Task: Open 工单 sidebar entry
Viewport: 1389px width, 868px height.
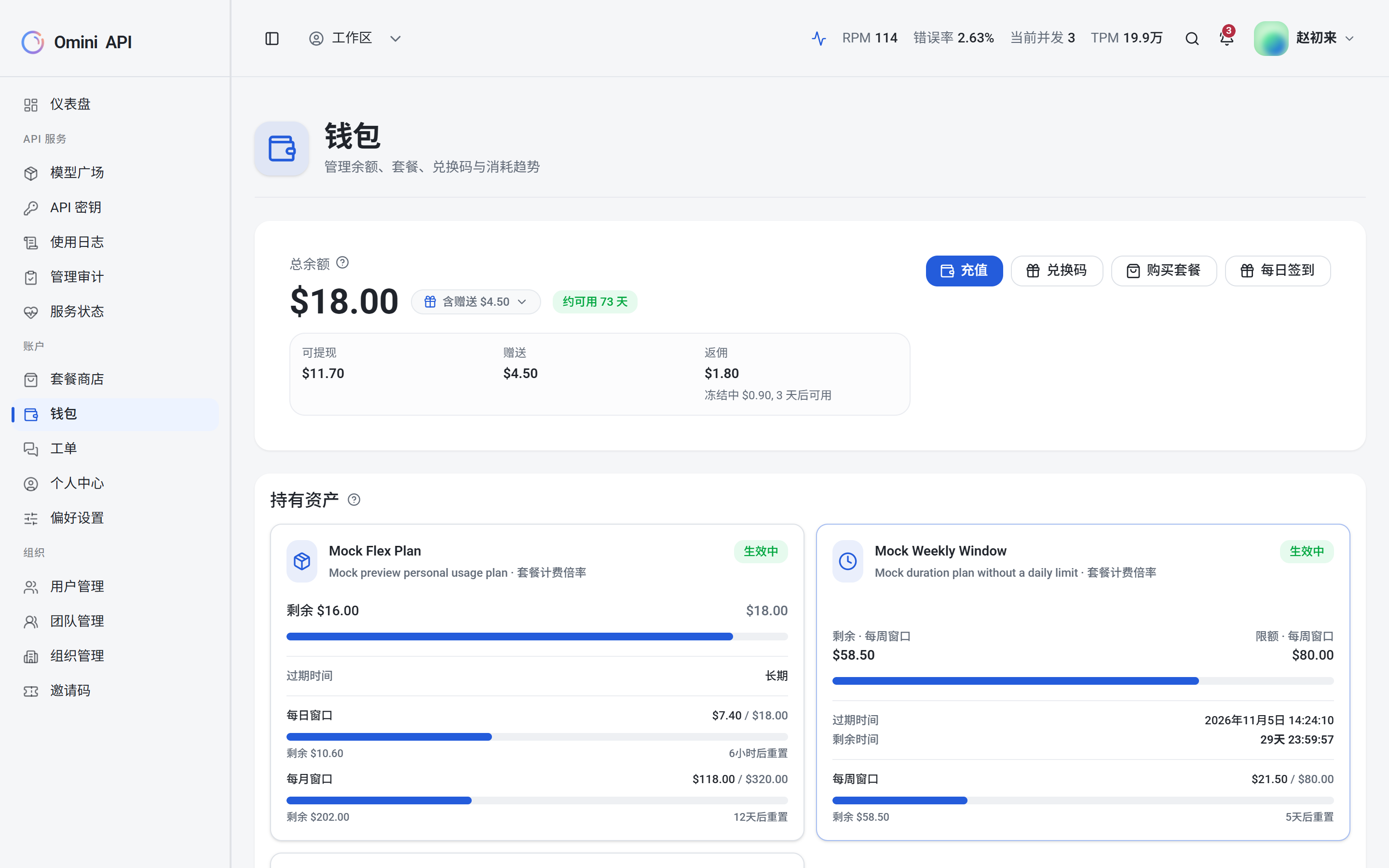Action: (x=115, y=449)
